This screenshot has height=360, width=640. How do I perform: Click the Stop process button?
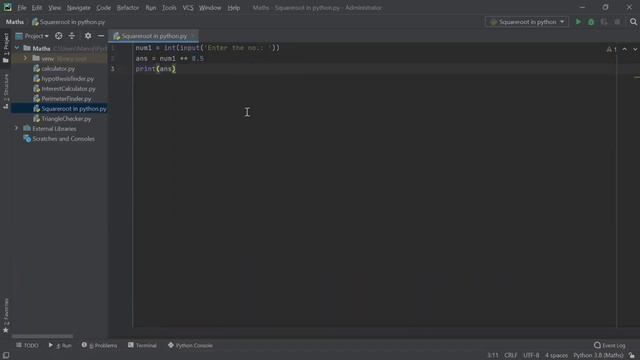pyautogui.click(x=617, y=22)
